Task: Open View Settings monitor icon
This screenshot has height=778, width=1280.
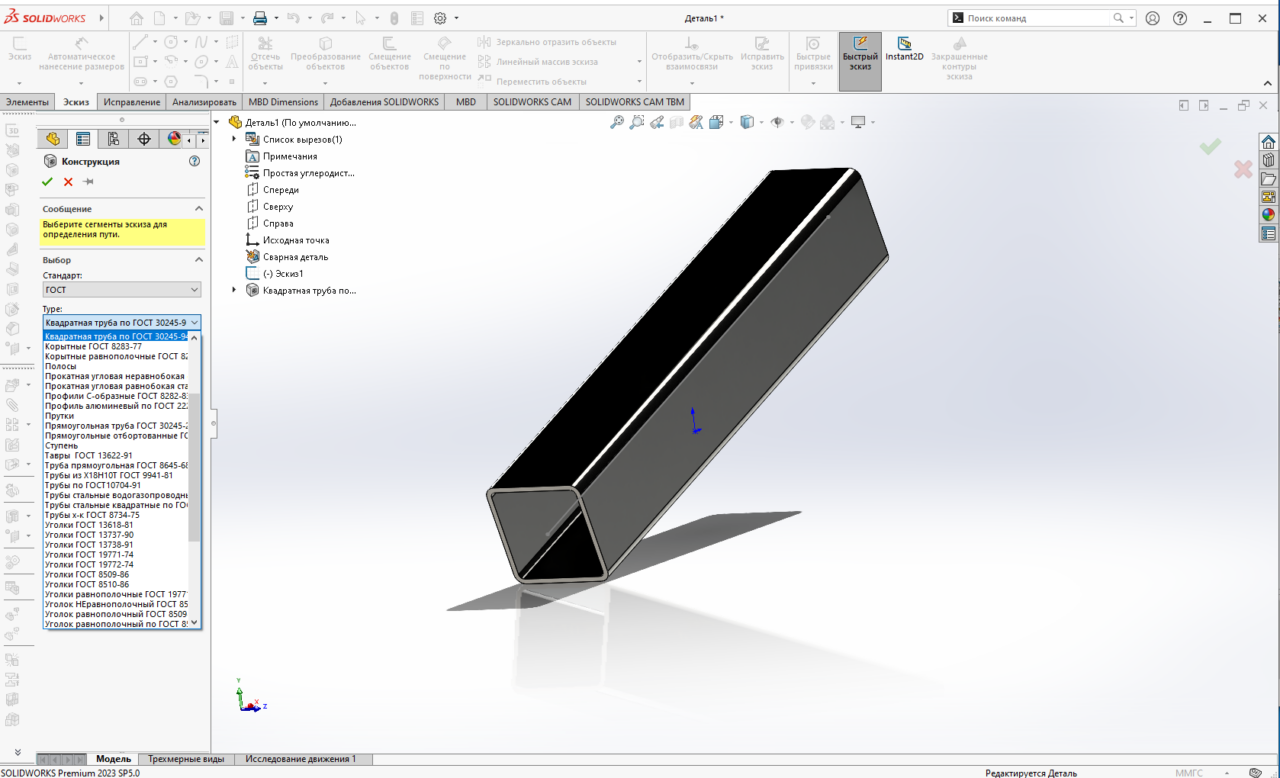Action: 858,122
